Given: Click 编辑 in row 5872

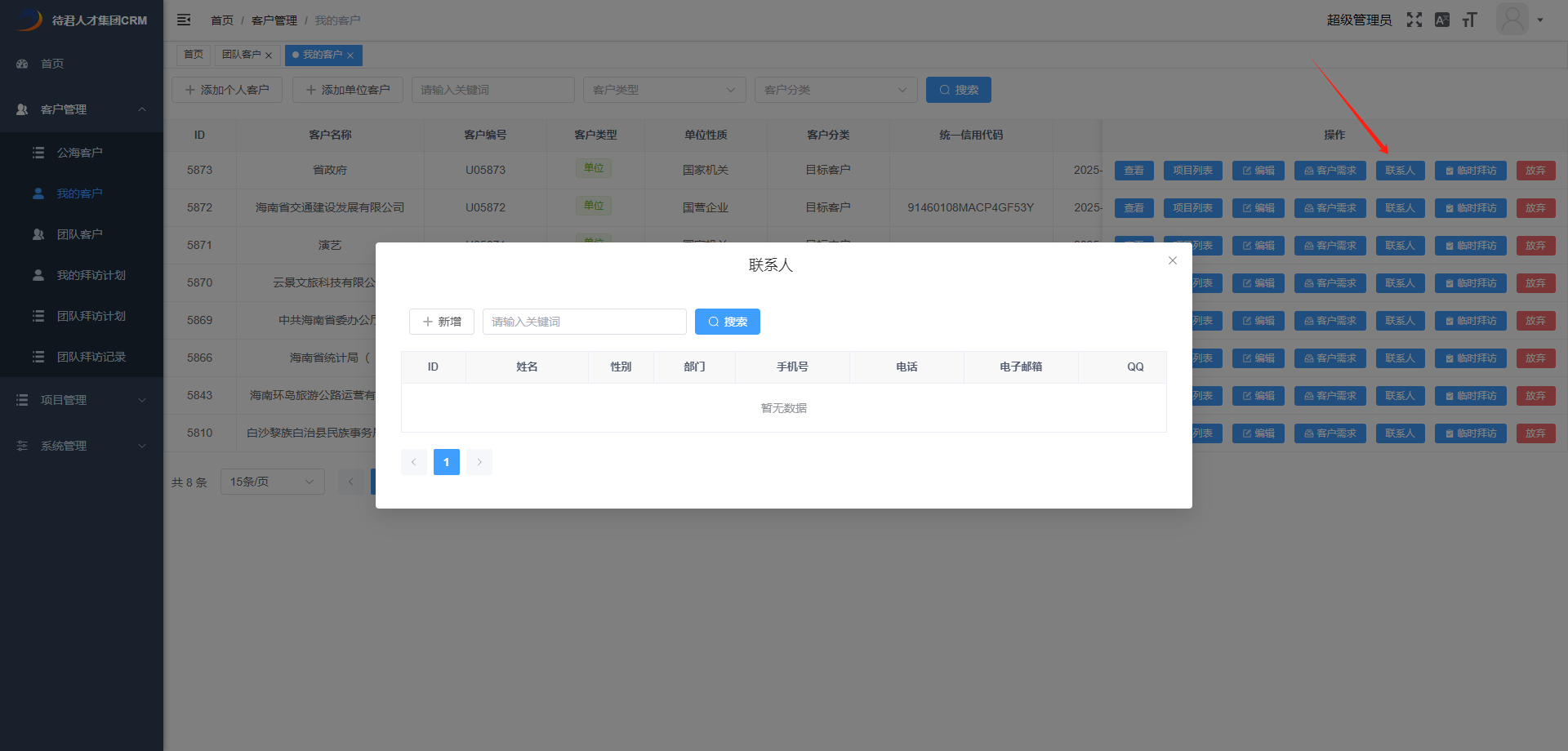Looking at the screenshot, I should pyautogui.click(x=1258, y=208).
